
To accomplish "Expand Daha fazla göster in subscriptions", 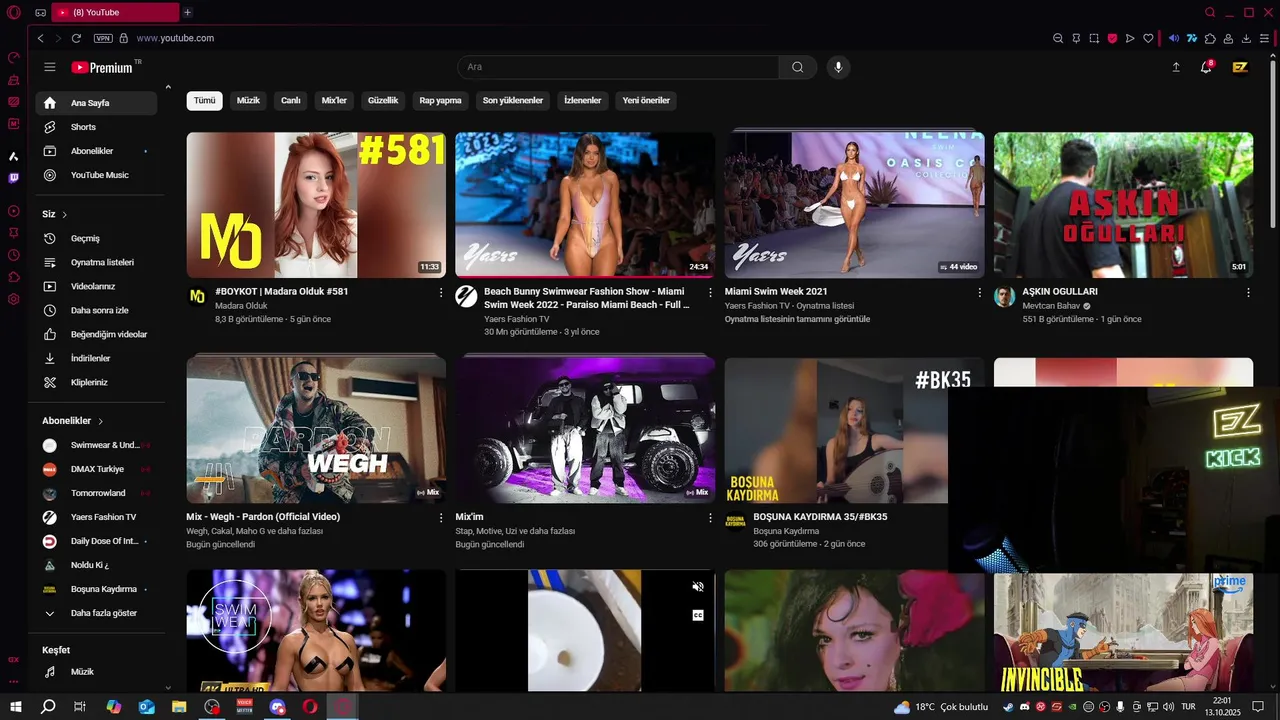I will click(x=96, y=613).
